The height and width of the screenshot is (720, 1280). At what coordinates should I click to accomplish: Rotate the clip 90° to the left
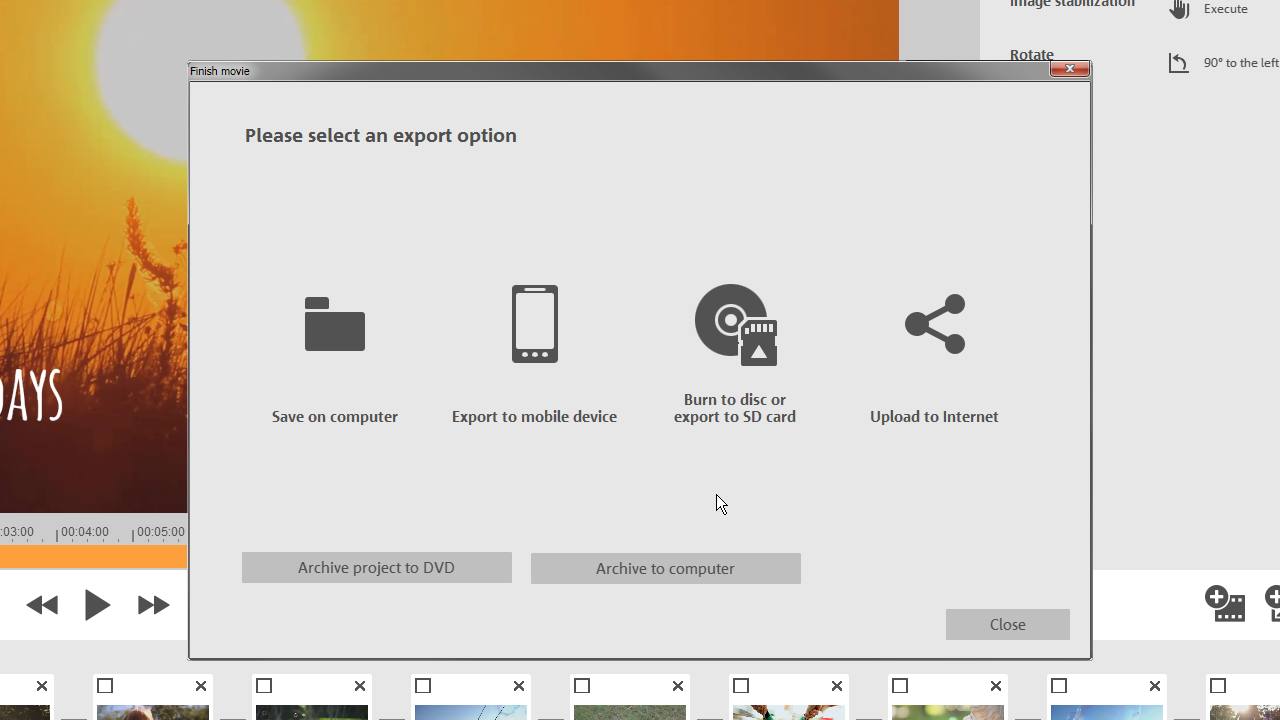1179,63
